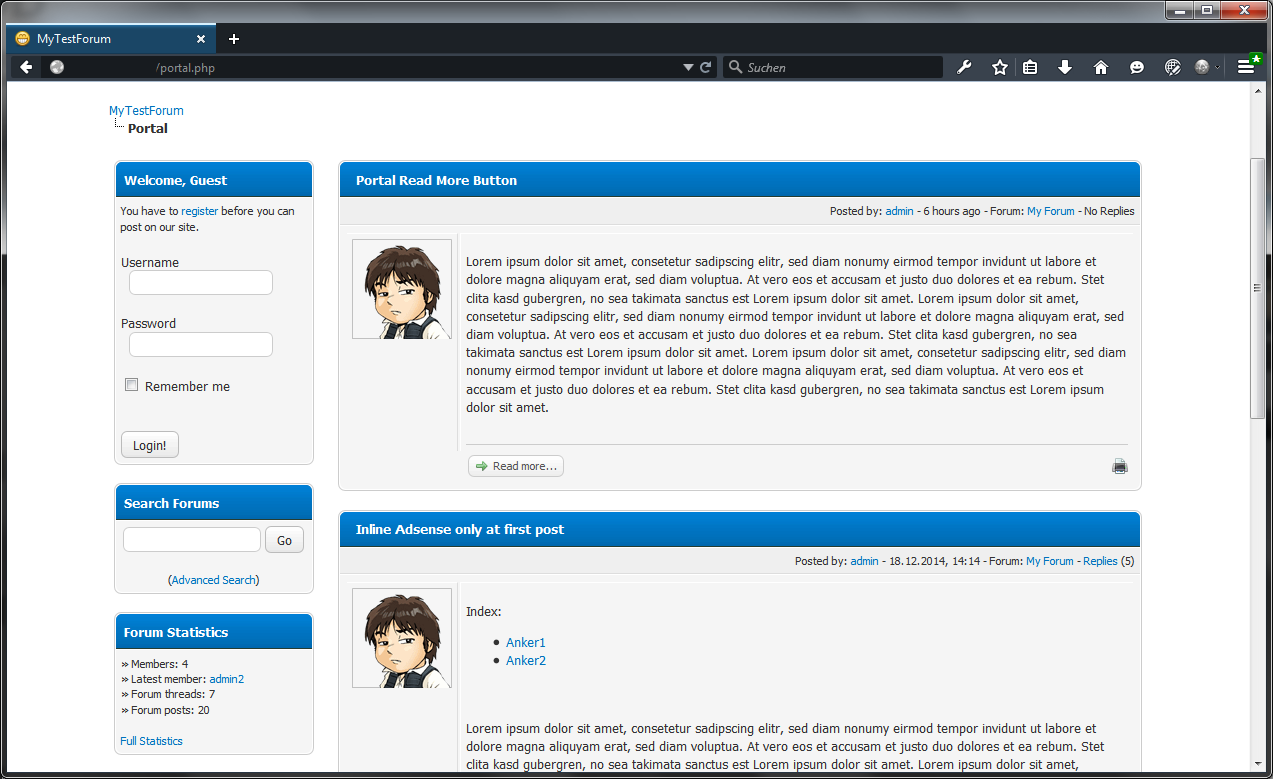Follow the Anker1 link
The image size is (1273, 779).
pyautogui.click(x=525, y=643)
